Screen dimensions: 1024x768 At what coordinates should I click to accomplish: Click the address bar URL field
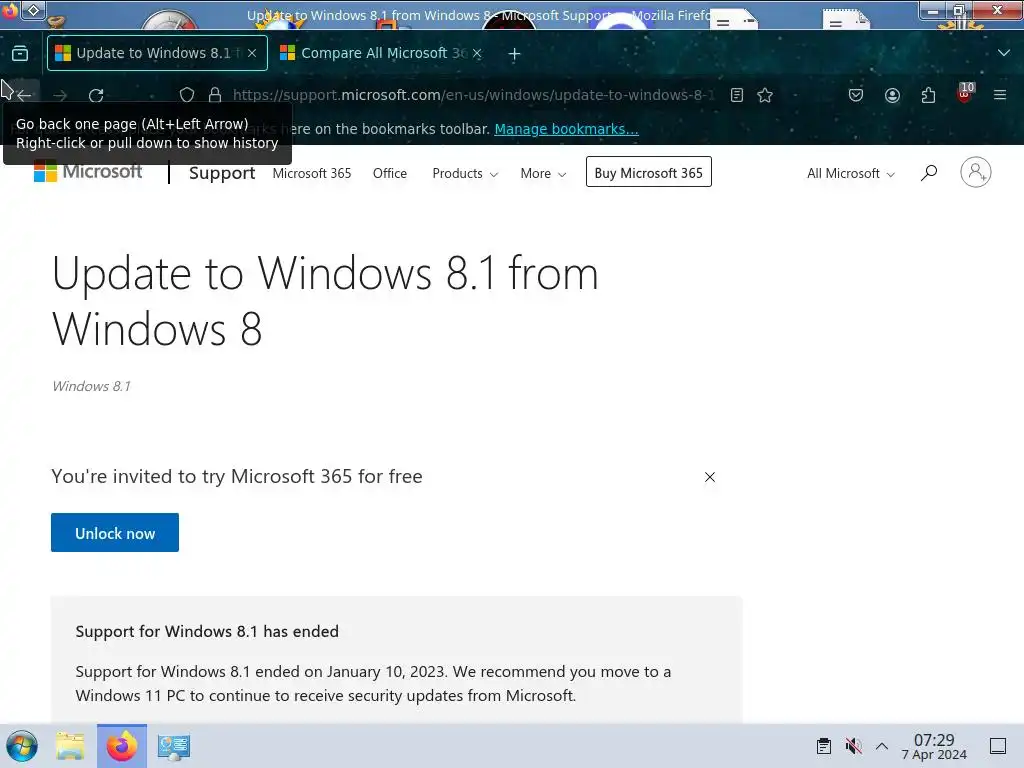point(473,95)
